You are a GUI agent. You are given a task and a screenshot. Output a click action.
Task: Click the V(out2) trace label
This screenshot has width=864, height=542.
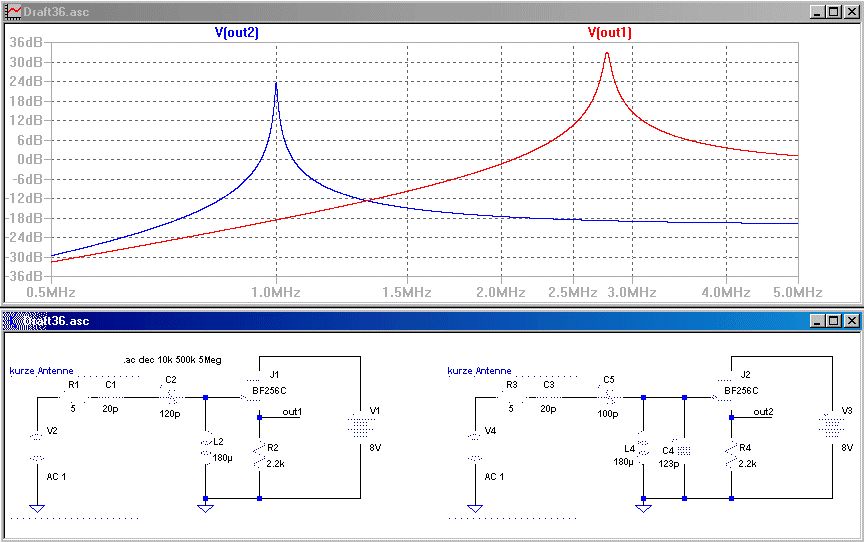(x=236, y=32)
